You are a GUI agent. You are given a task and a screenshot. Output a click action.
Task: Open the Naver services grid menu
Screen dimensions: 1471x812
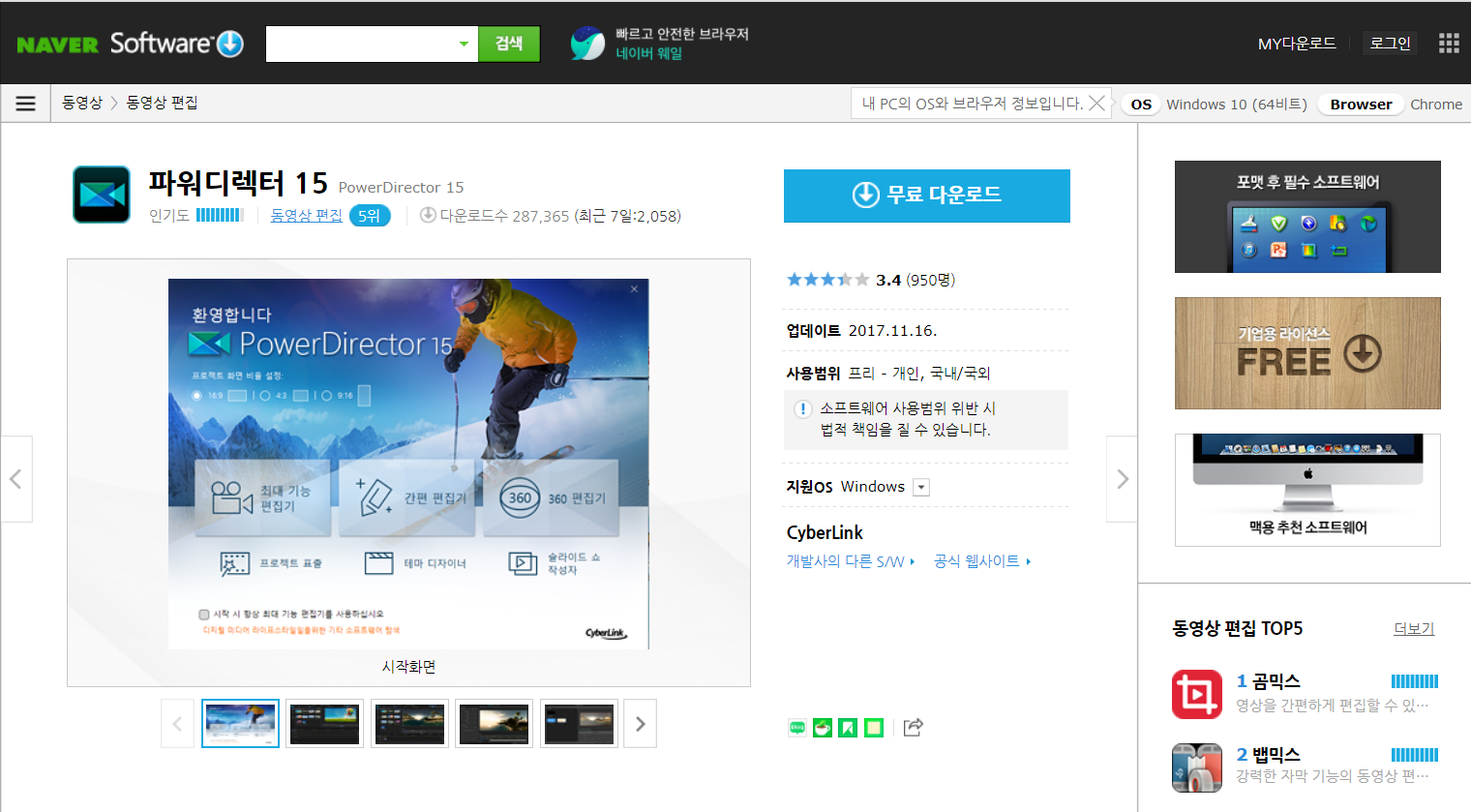click(1449, 44)
